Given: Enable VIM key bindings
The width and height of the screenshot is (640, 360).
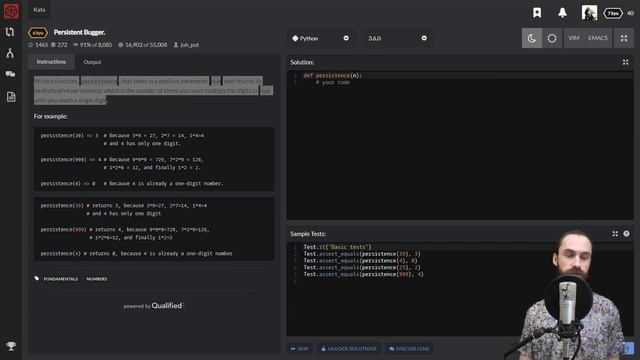Looking at the screenshot, I should [x=574, y=38].
